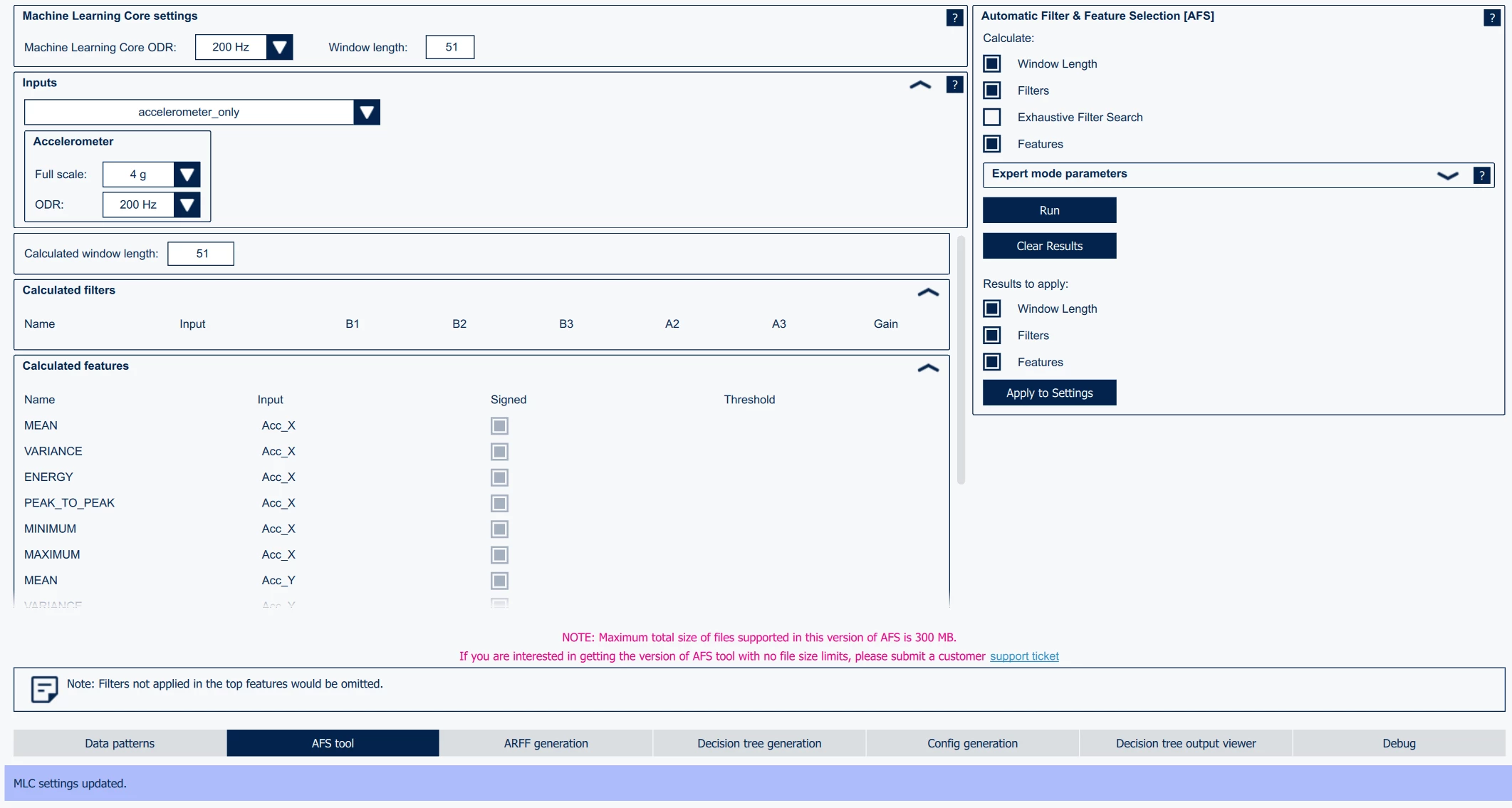Toggle Filters checkbox under Calculate
Screen dimensions: 1512x808
(x=991, y=90)
